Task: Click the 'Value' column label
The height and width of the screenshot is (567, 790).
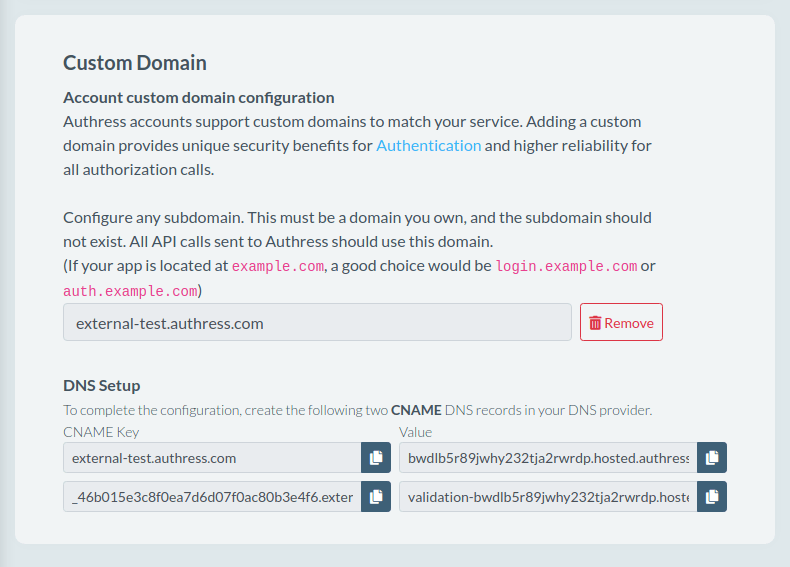Action: (416, 432)
